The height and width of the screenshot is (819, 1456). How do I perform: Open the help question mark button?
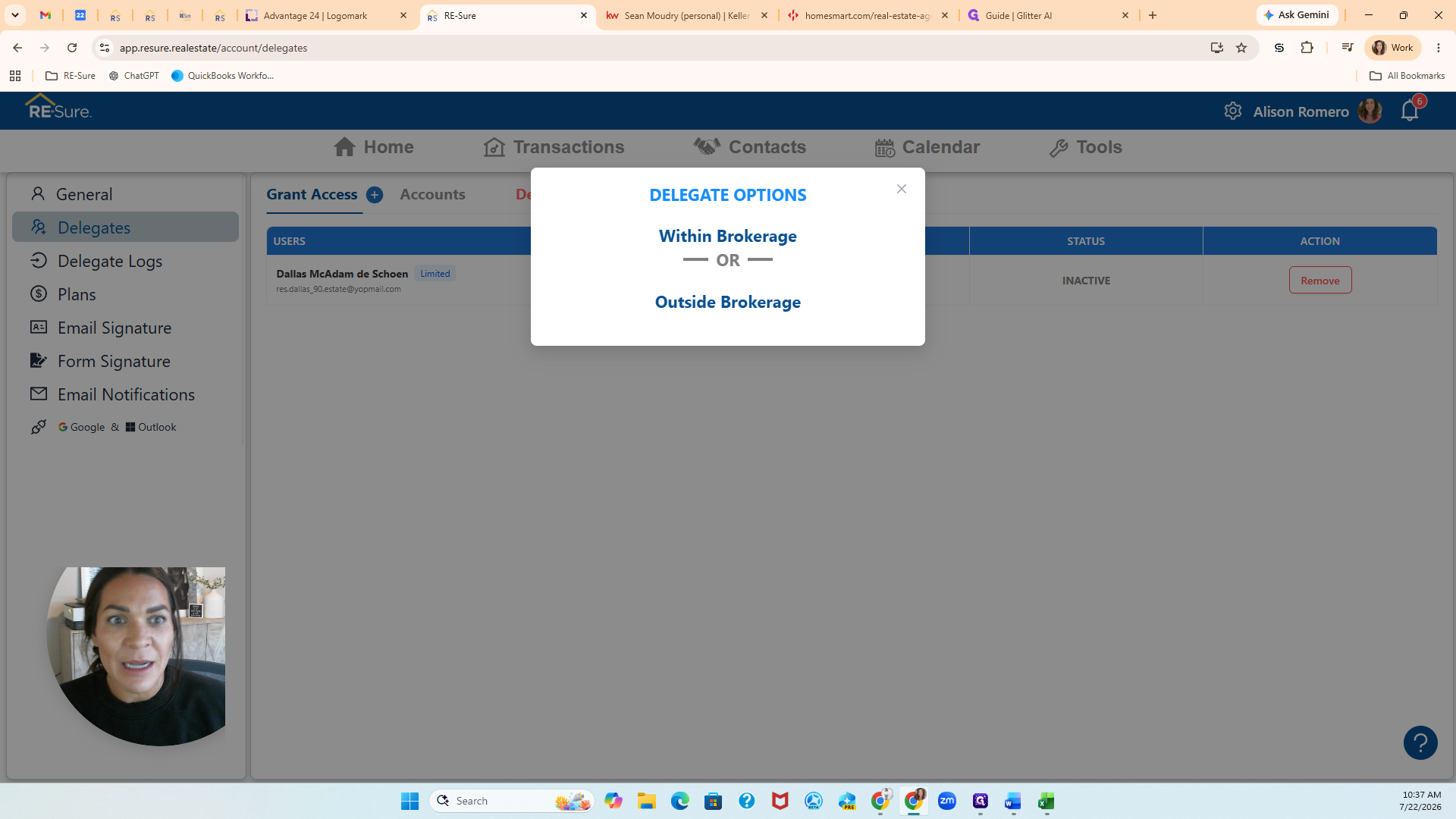[1420, 742]
